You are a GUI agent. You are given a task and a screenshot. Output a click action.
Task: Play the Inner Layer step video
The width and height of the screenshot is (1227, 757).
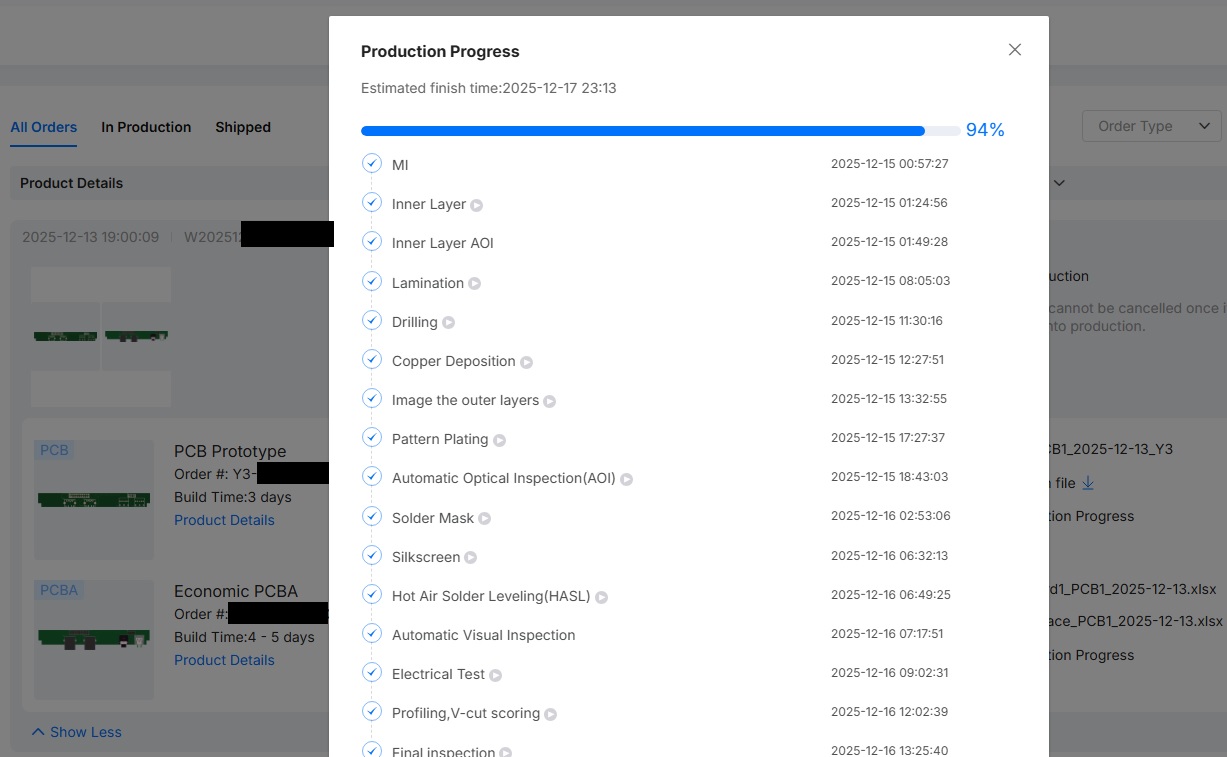click(x=477, y=205)
